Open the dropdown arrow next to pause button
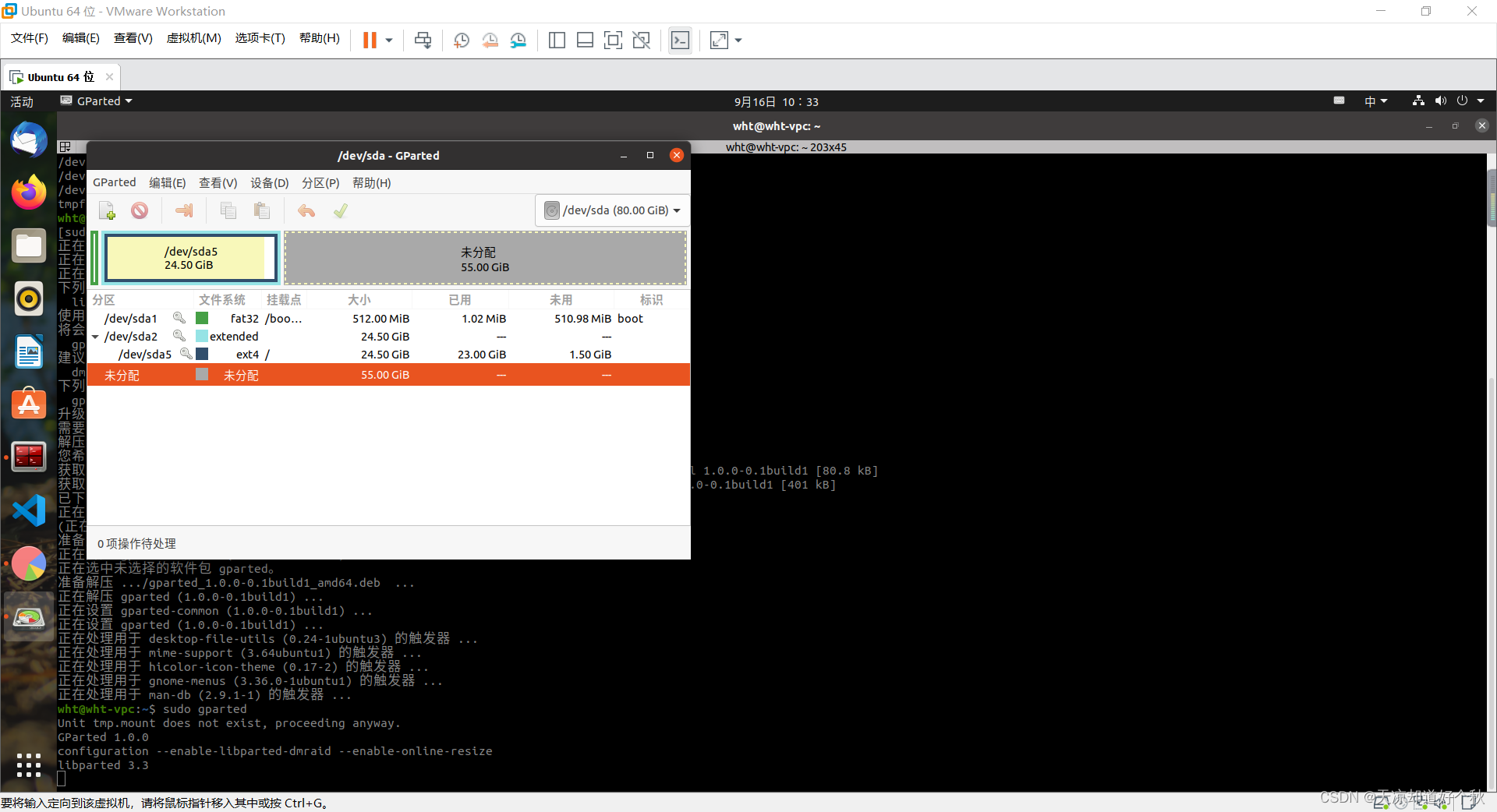This screenshot has width=1497, height=812. 389,40
